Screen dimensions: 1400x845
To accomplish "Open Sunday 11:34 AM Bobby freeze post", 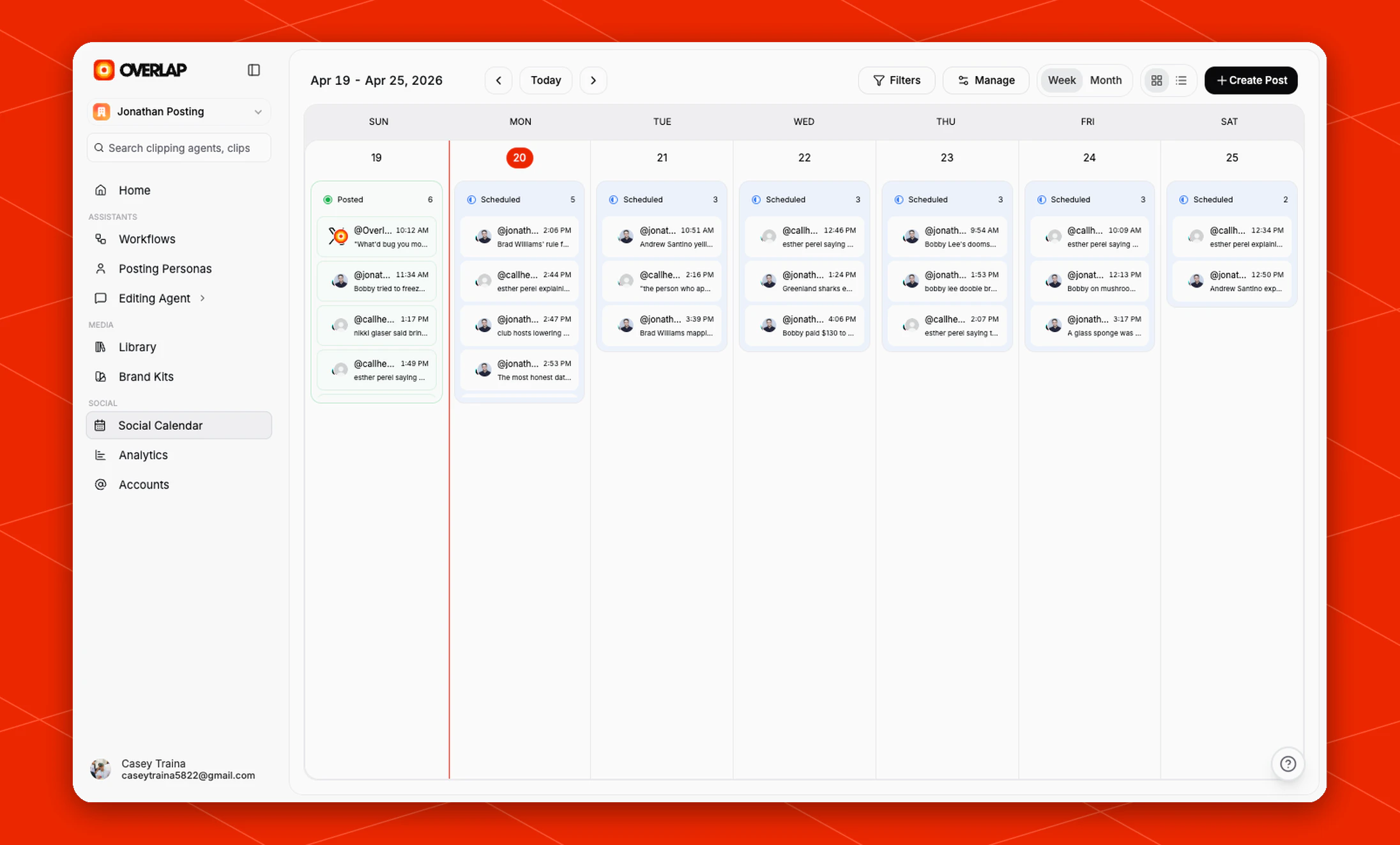I will pyautogui.click(x=377, y=281).
